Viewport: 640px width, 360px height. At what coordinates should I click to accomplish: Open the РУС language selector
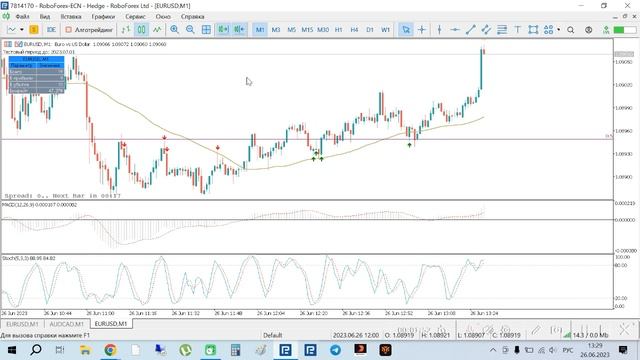pos(568,350)
